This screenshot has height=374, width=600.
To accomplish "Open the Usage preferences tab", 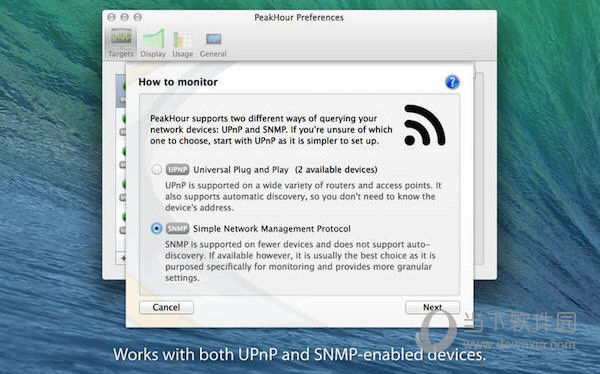I will (x=183, y=43).
